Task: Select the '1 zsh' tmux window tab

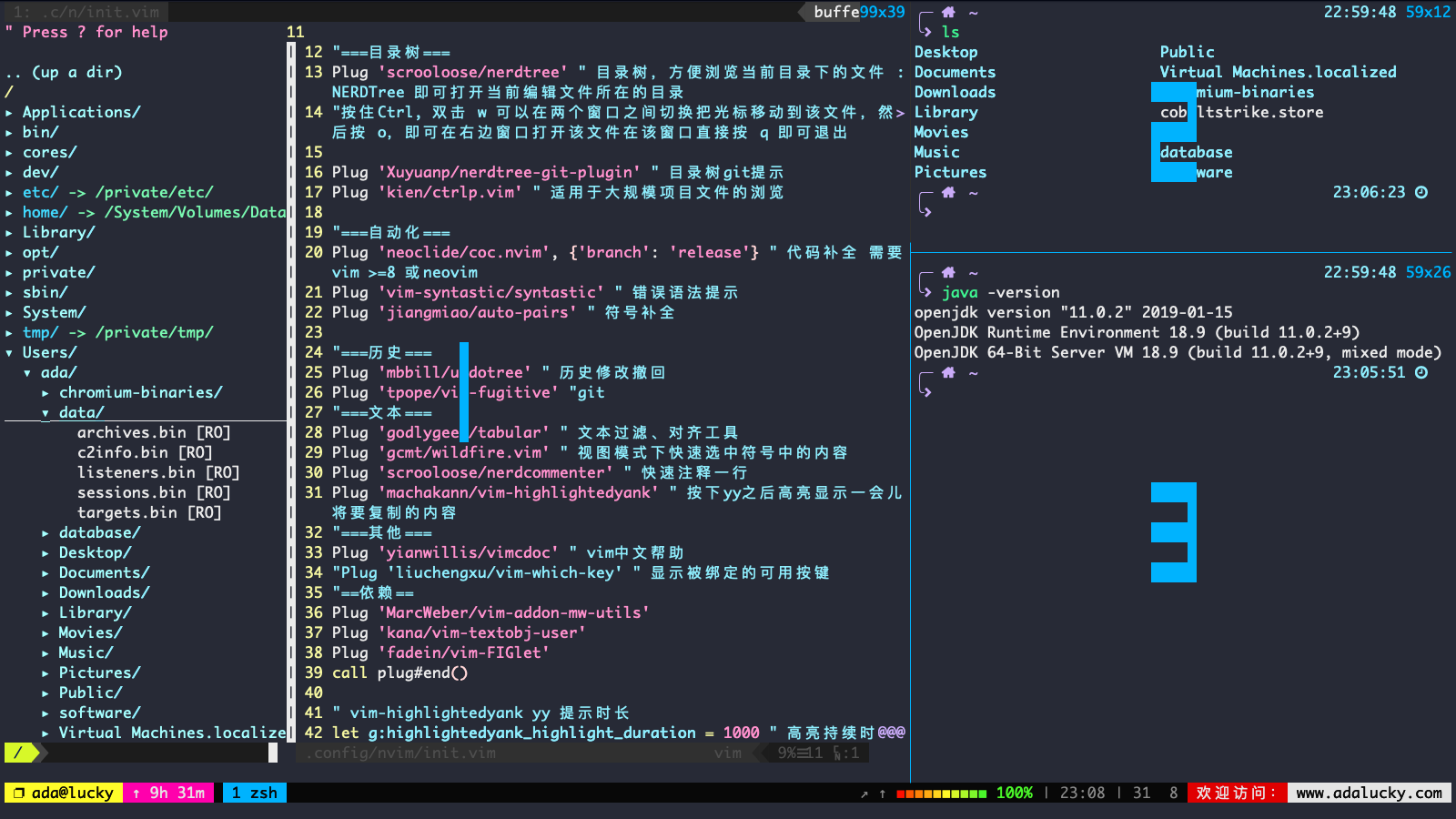Action: tap(254, 793)
